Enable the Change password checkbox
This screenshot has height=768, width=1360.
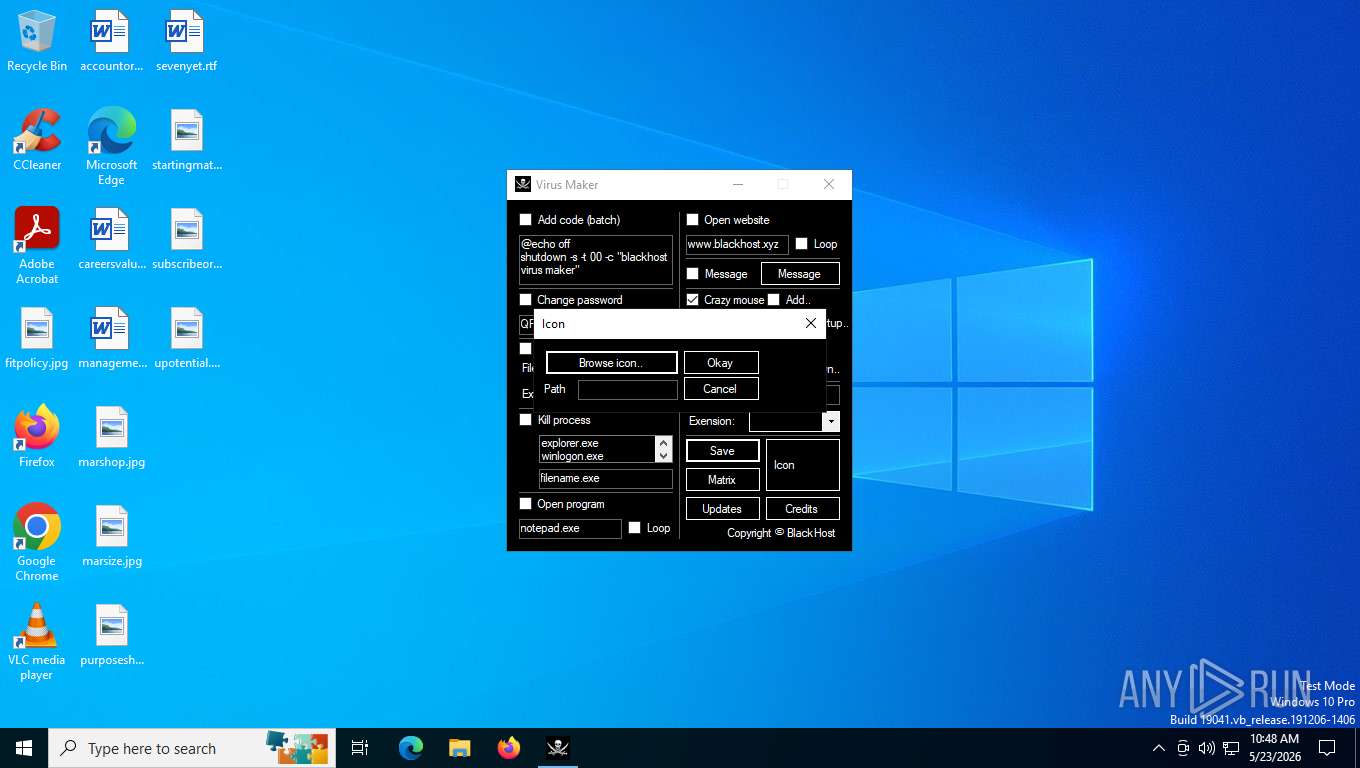526,300
